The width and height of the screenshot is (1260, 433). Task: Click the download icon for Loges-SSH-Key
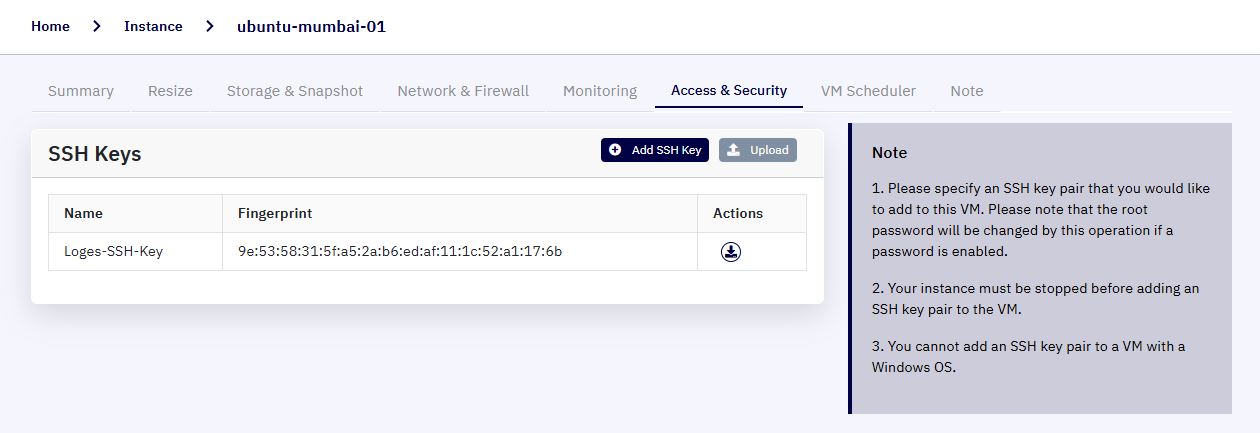click(731, 252)
